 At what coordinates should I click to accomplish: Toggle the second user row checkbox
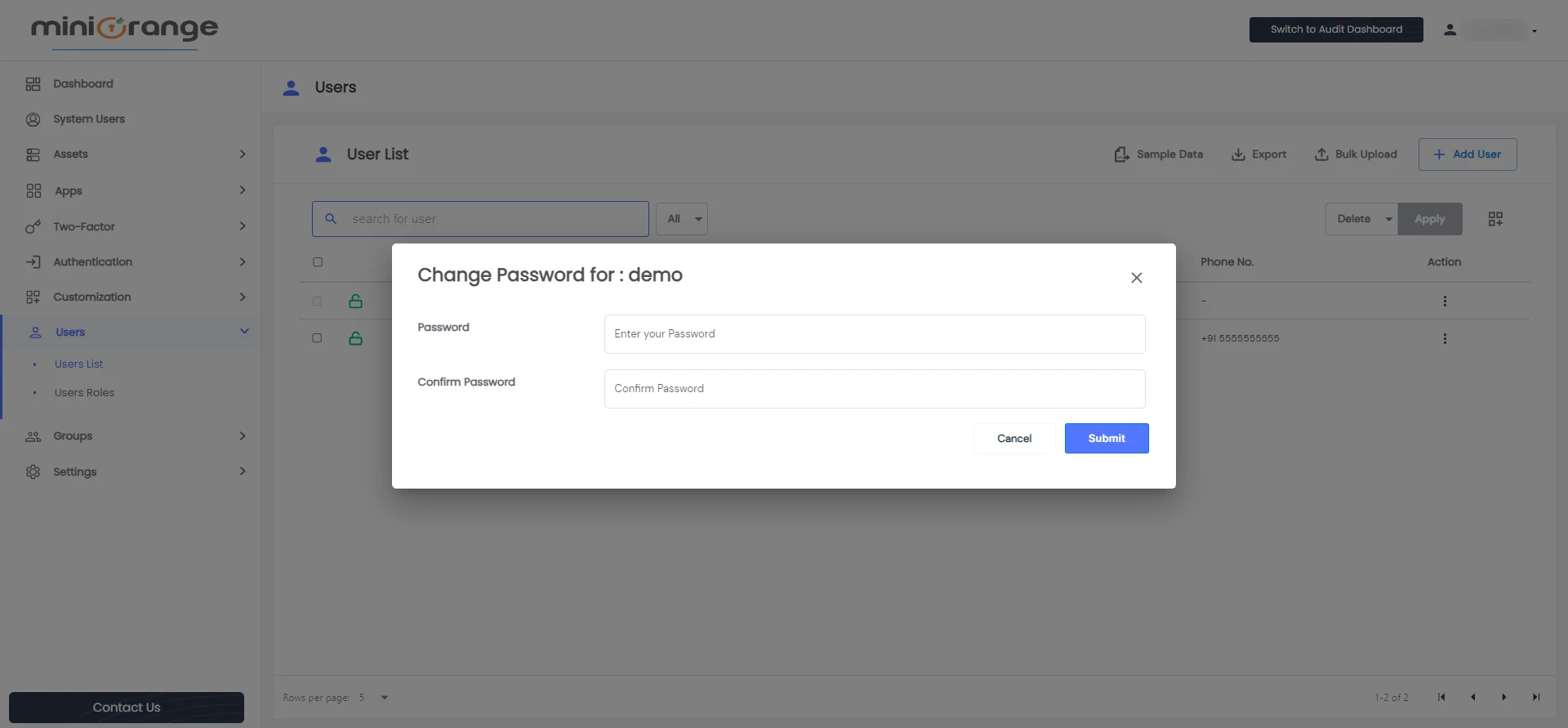click(x=317, y=338)
